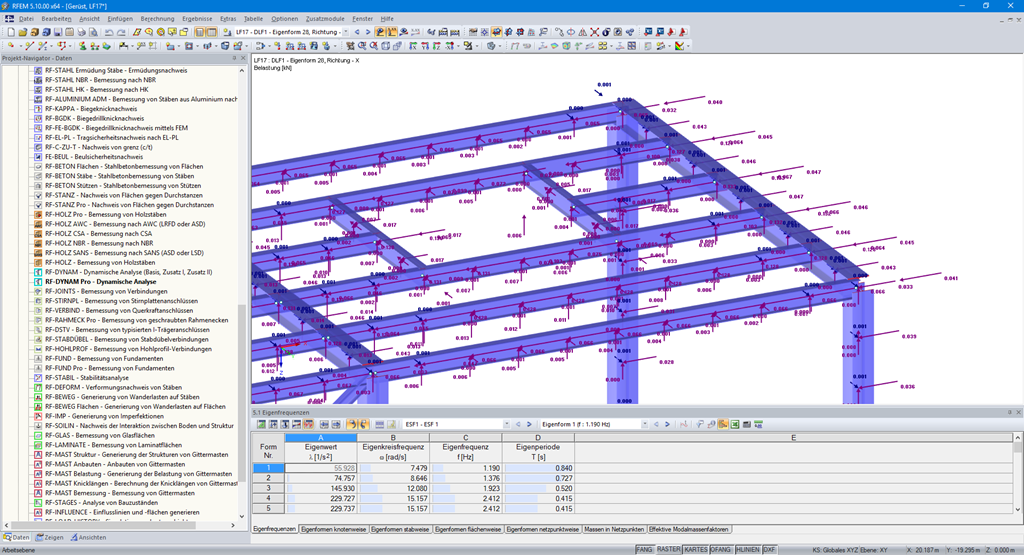Viewport: 1024px width, 555px height.
Task: Click the navigator horizontal scrollbar right arrow
Action: point(233,525)
